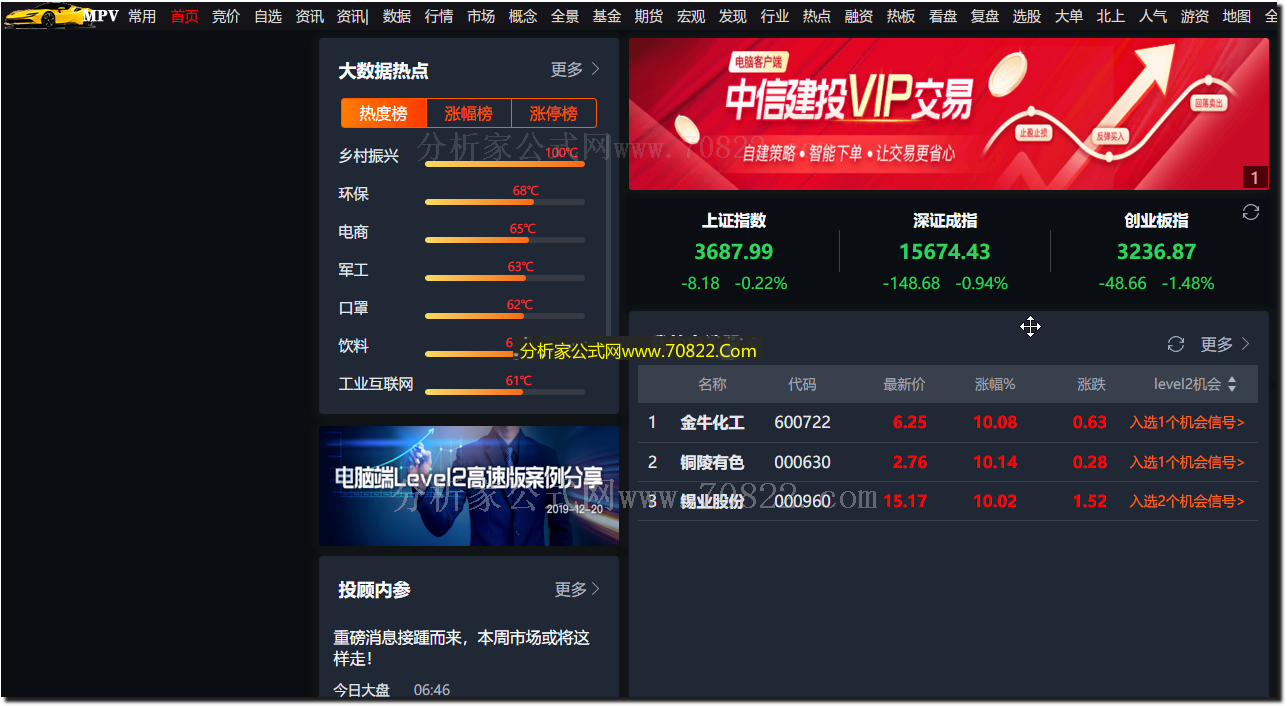Open the 上证指数 quote

(x=734, y=251)
